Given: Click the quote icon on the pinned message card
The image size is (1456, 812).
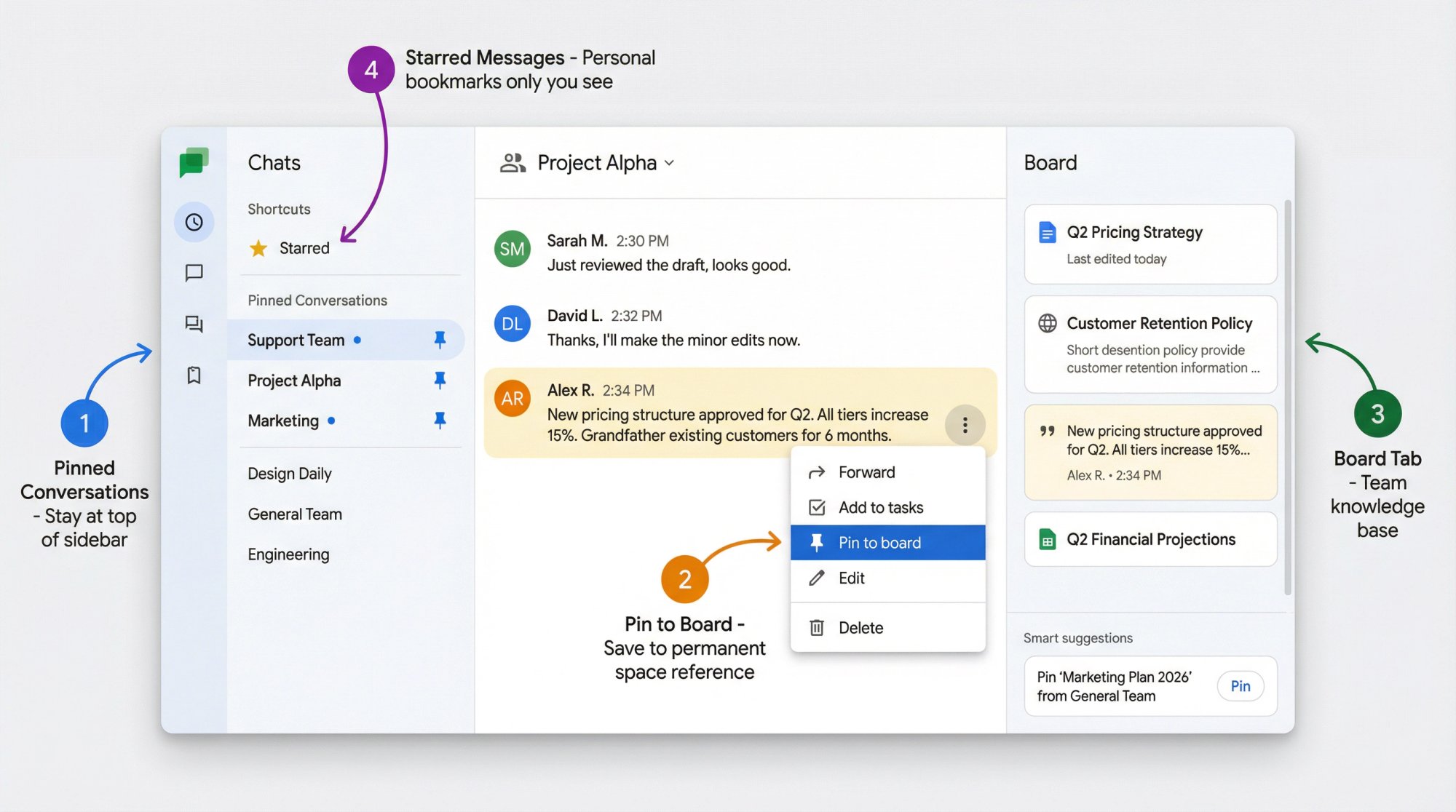Looking at the screenshot, I should (1046, 431).
